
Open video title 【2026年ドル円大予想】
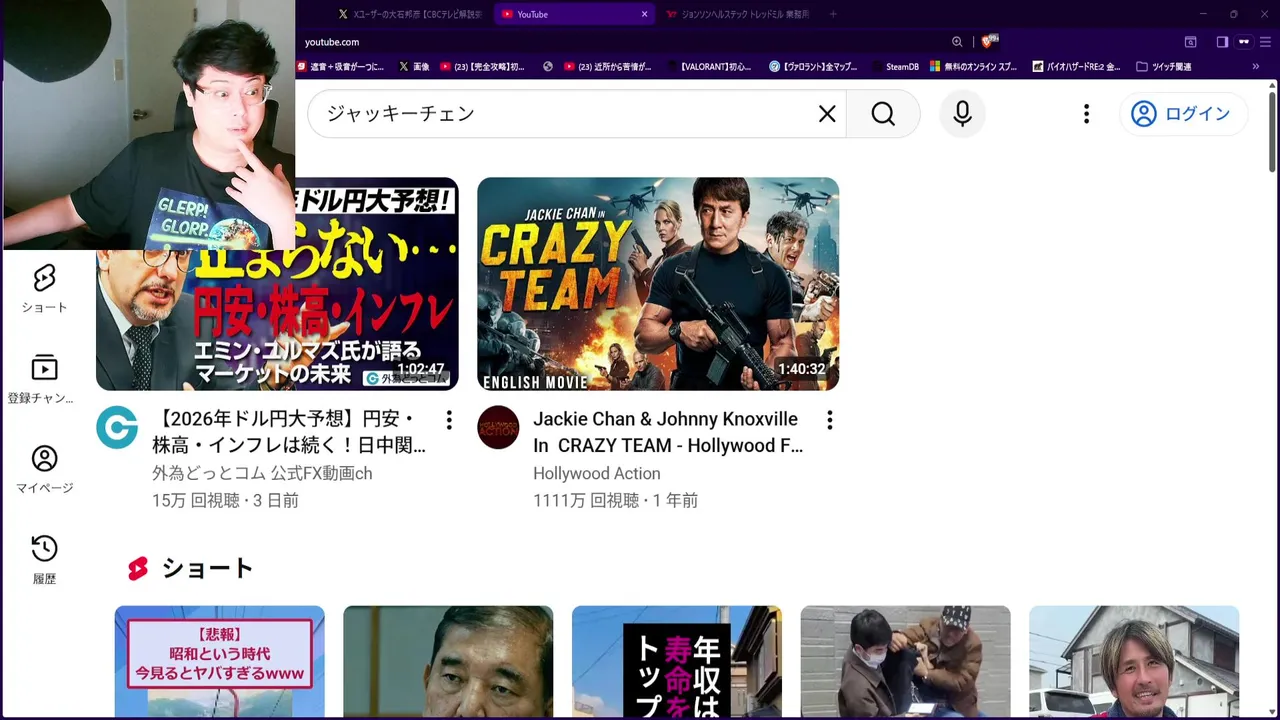pyautogui.click(x=289, y=432)
